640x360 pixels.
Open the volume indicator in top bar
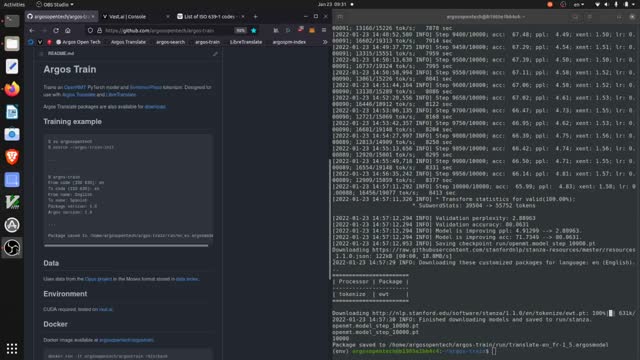pyautogui.click(x=606, y=4)
